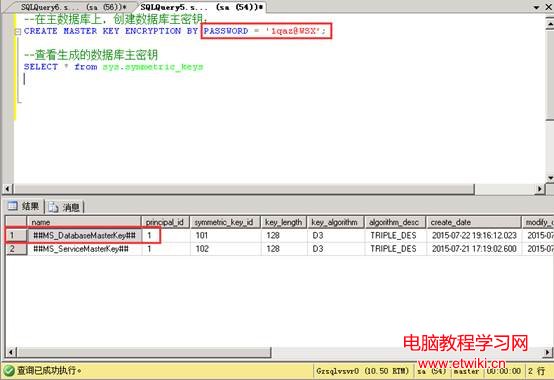Click the SELECT keyword in the query
The image size is (554, 380).
pyautogui.click(x=41, y=67)
